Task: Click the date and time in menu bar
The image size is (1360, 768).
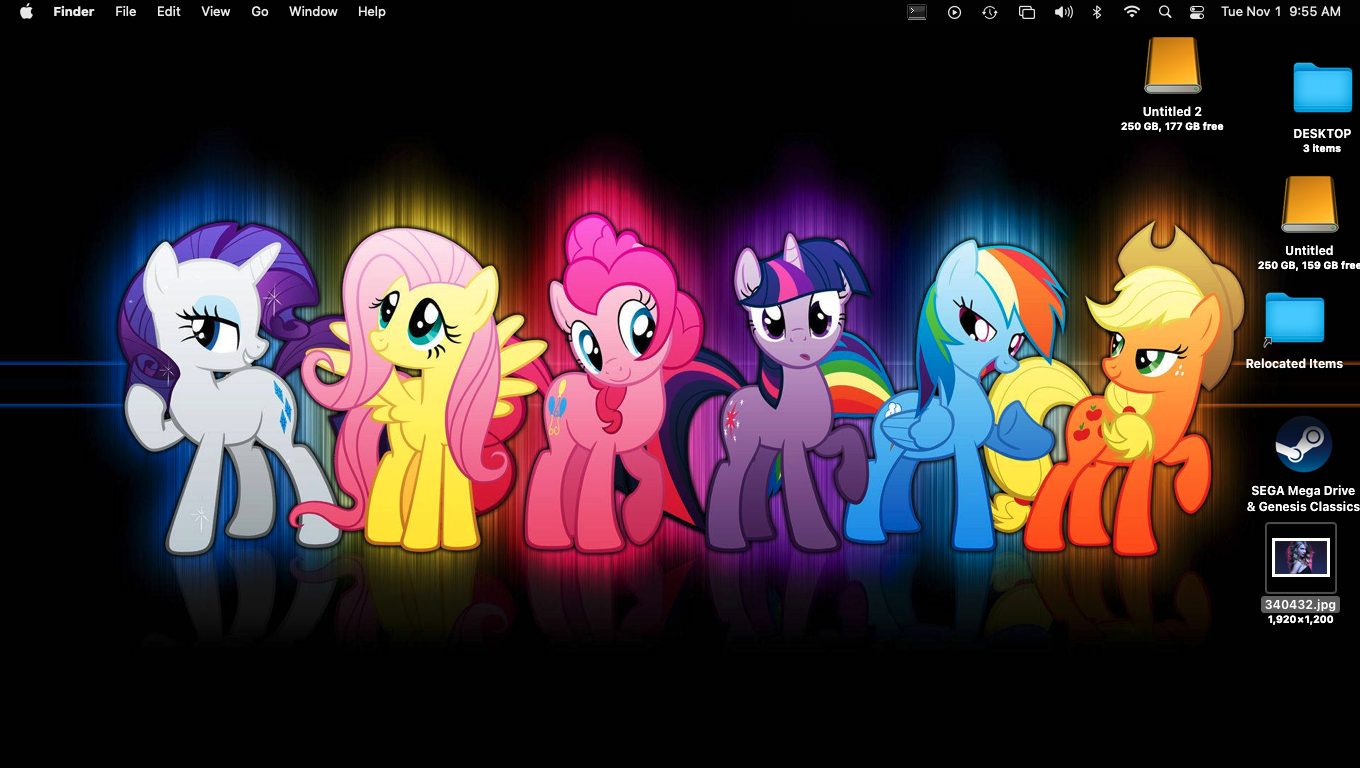Action: coord(1281,12)
